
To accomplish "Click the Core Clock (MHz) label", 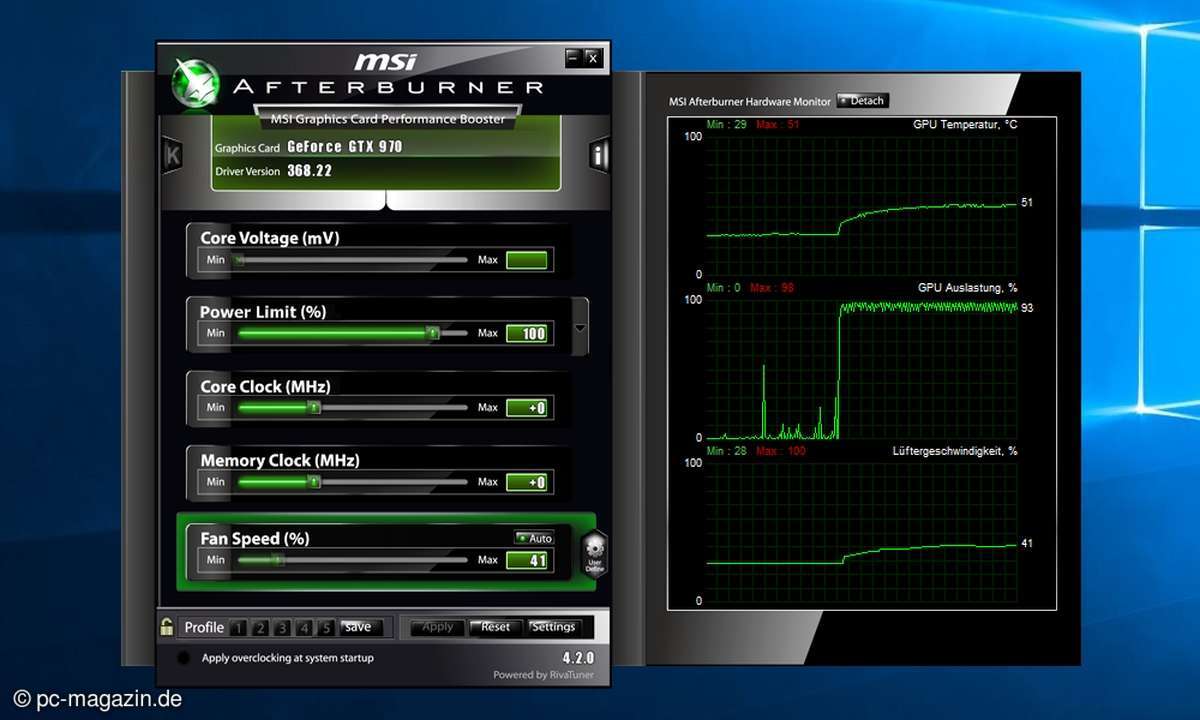I will 265,386.
